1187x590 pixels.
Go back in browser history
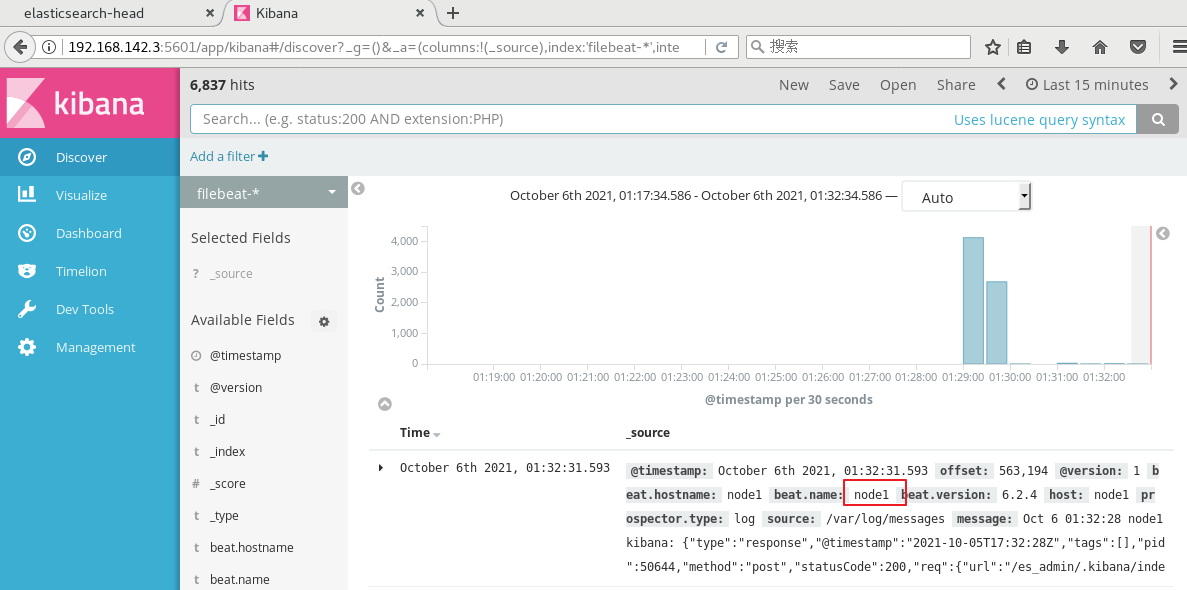tap(20, 47)
